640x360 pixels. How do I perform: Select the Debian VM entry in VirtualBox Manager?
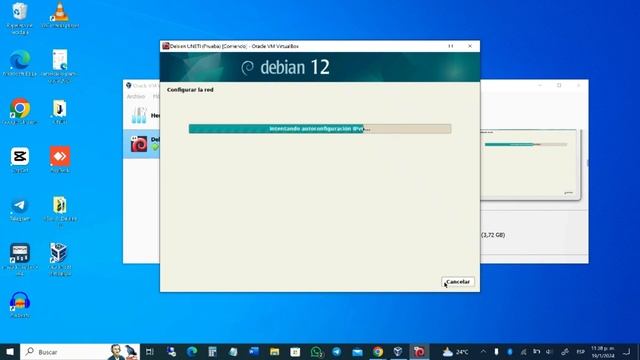coord(142,144)
